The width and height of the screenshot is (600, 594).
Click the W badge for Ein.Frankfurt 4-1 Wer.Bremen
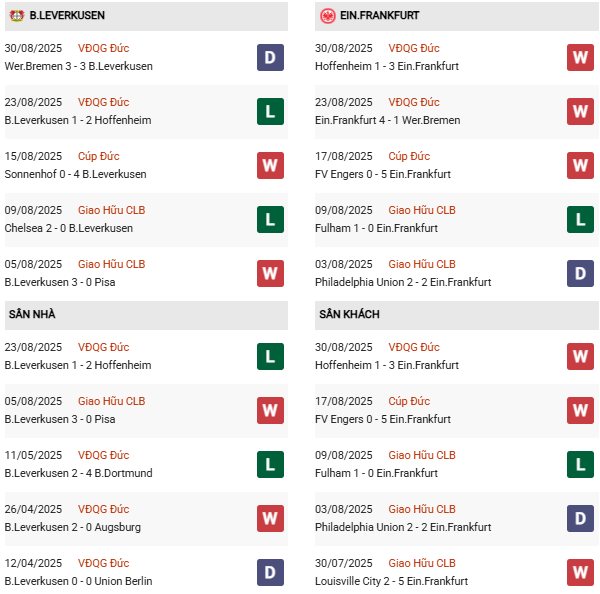(580, 111)
